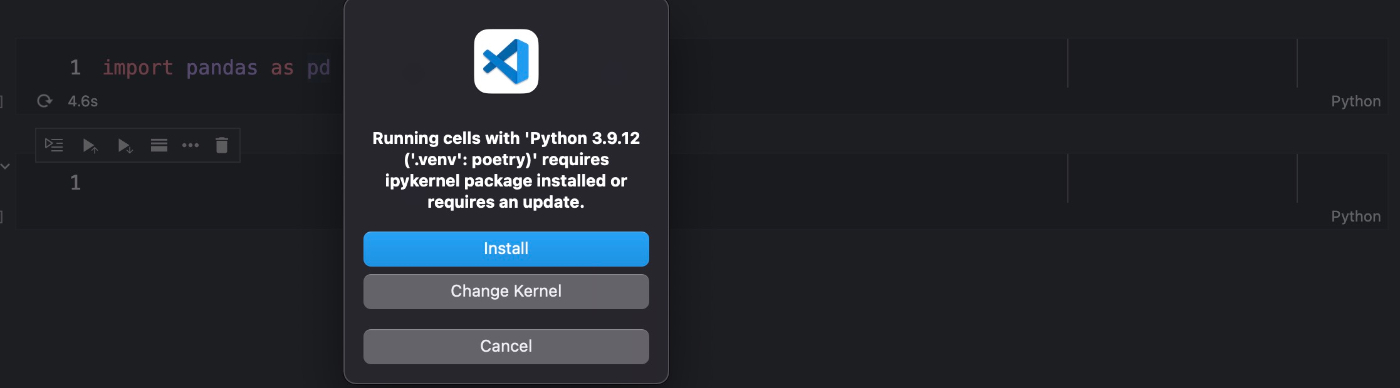The width and height of the screenshot is (1400, 388).
Task: Click the spinning execution status icon
Action: [x=44, y=101]
